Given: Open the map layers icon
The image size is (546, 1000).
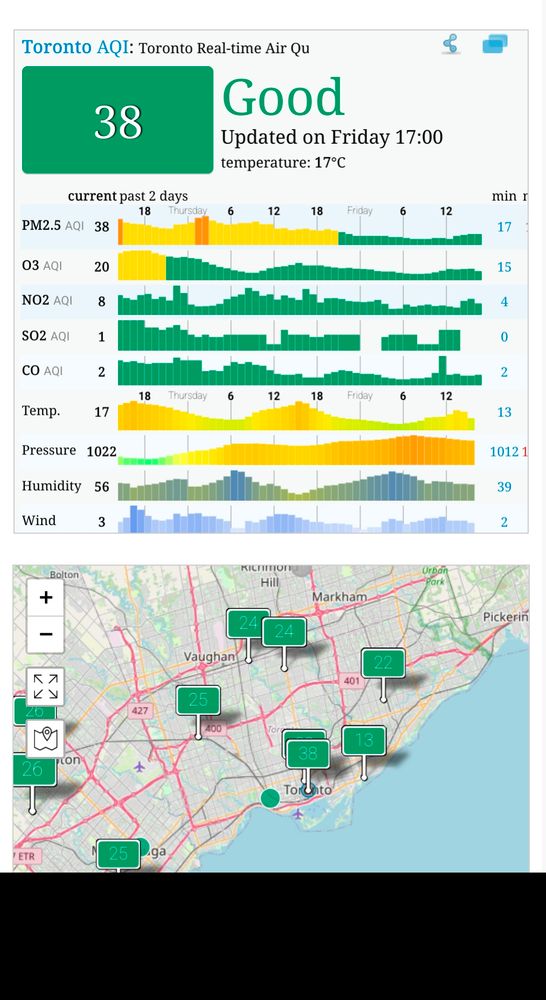Looking at the screenshot, I should pyautogui.click(x=45, y=739).
